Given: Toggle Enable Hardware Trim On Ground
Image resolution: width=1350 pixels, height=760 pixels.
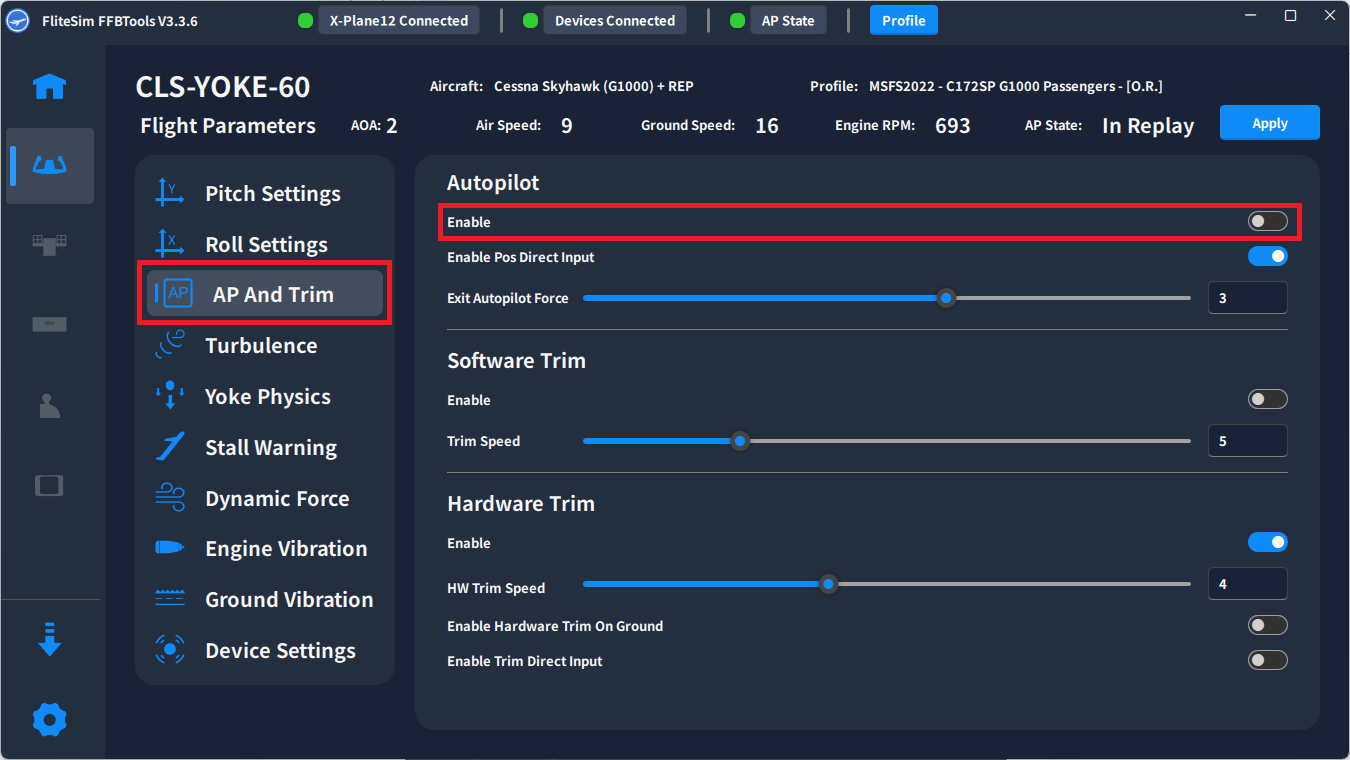Looking at the screenshot, I should [x=1268, y=625].
